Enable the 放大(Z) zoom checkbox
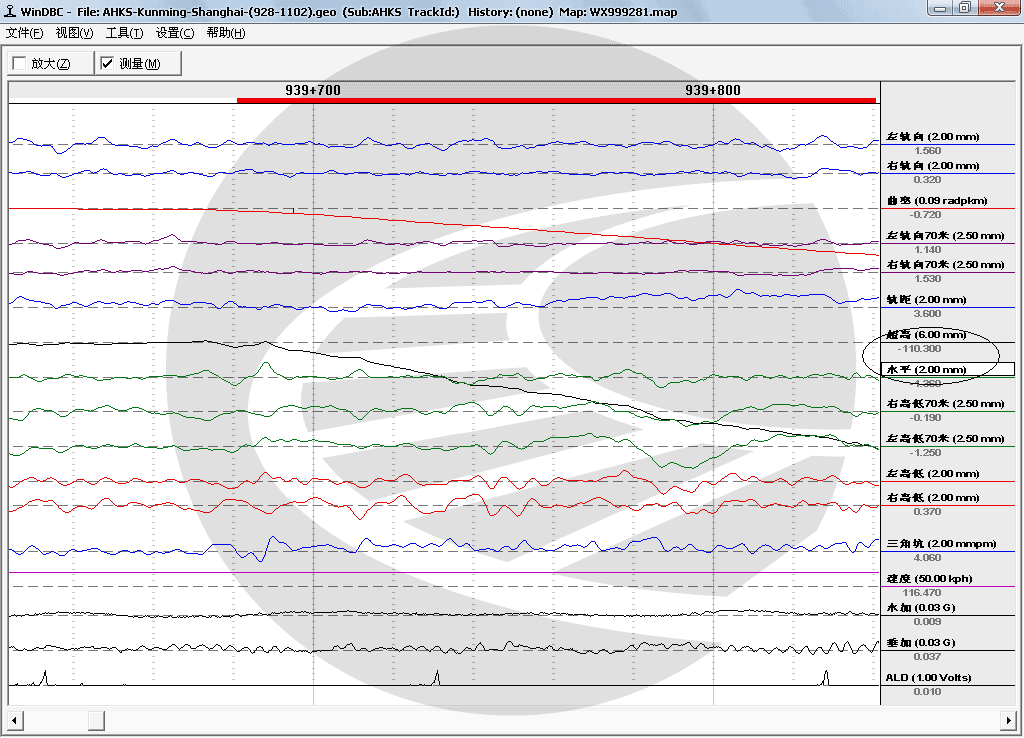 tap(20, 63)
